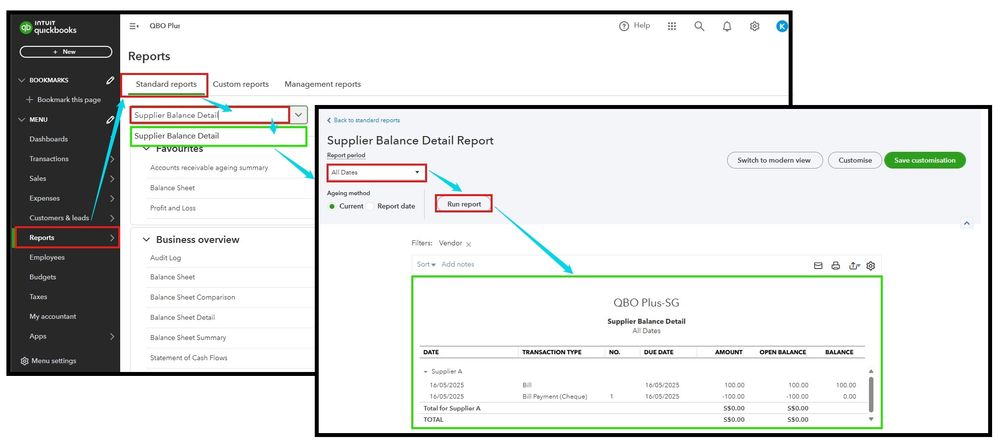Image resolution: width=998 pixels, height=444 pixels.
Task: Open Statement of Cash Flows report
Action: click(188, 357)
